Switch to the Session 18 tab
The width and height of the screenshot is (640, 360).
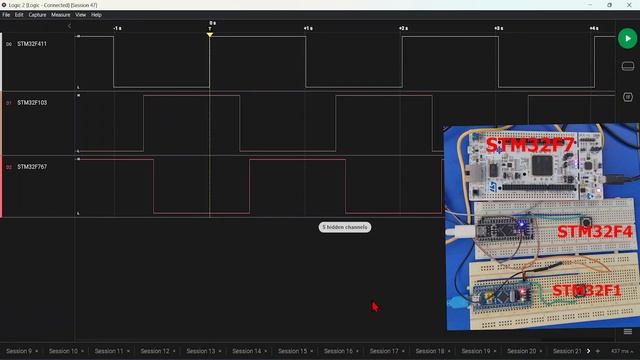point(430,351)
